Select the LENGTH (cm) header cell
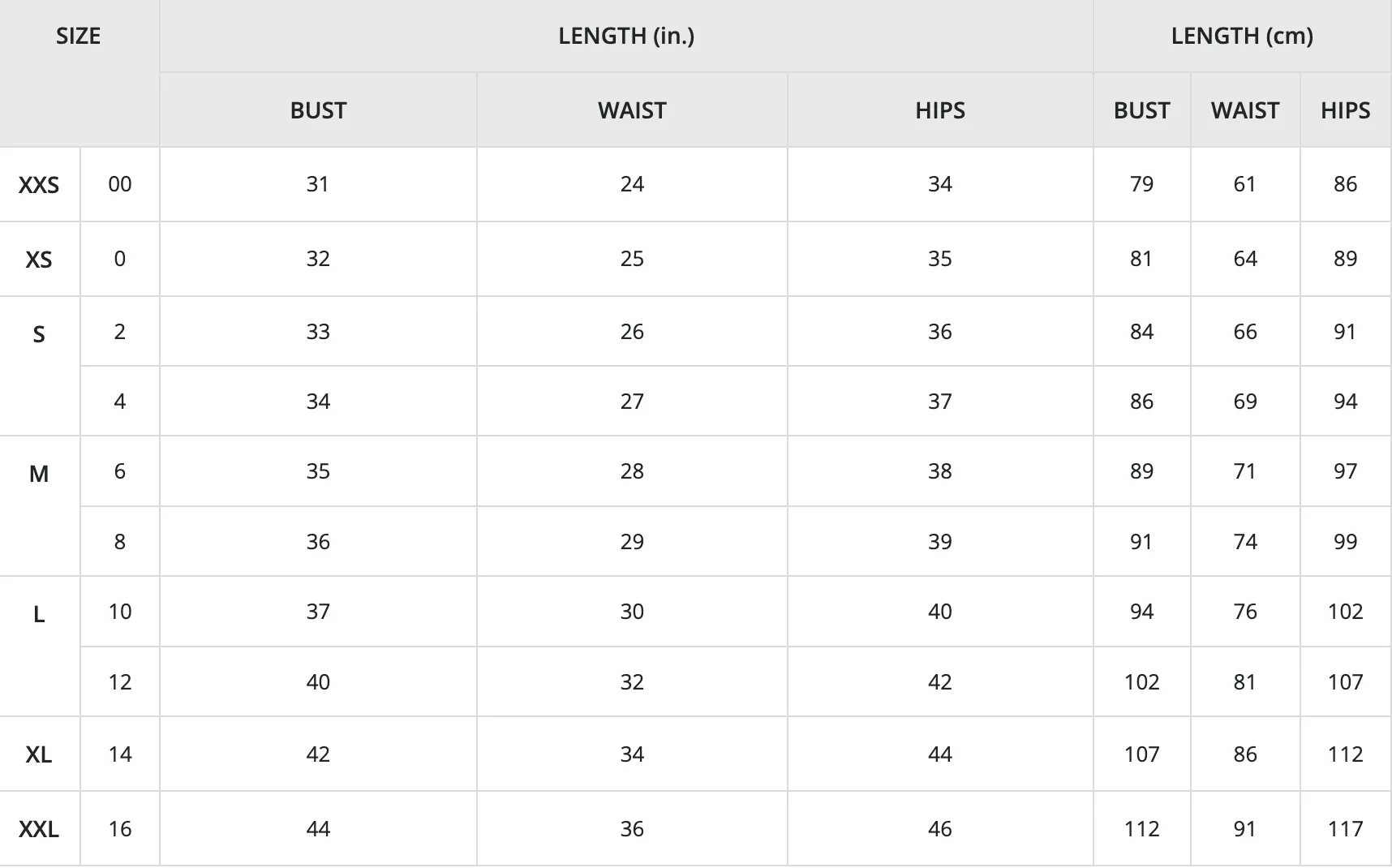Image resolution: width=1392 pixels, height=868 pixels. pos(1242,36)
